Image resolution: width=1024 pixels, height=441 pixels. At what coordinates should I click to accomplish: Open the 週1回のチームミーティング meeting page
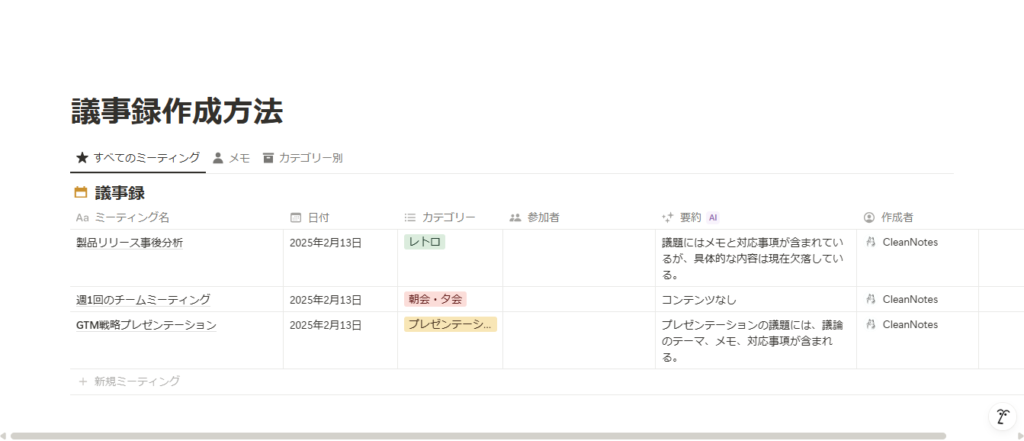click(143, 300)
